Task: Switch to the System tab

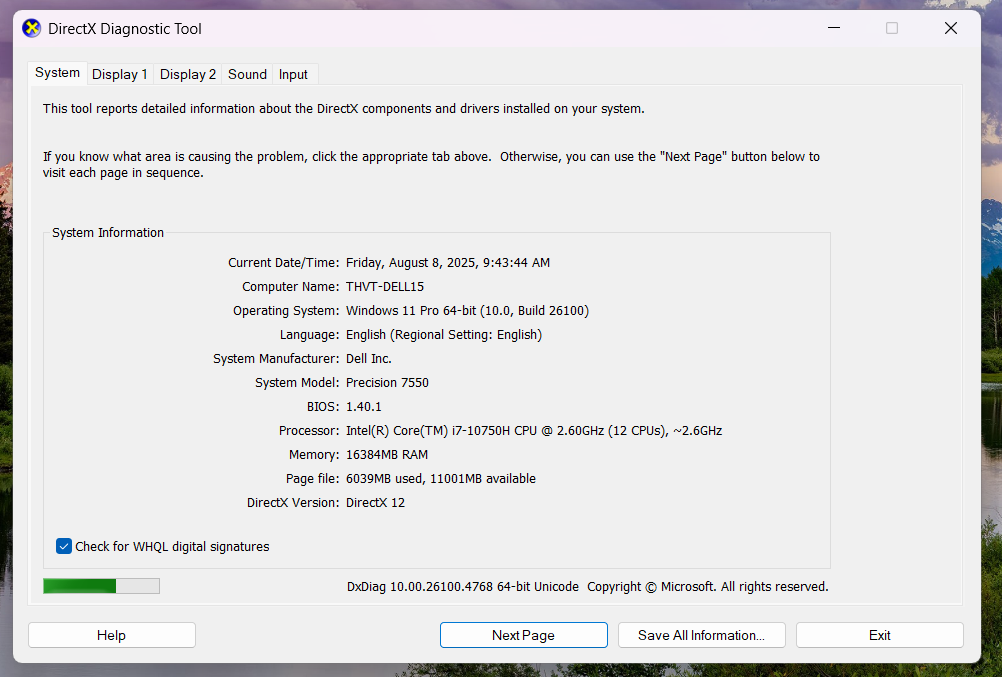Action: coord(58,73)
